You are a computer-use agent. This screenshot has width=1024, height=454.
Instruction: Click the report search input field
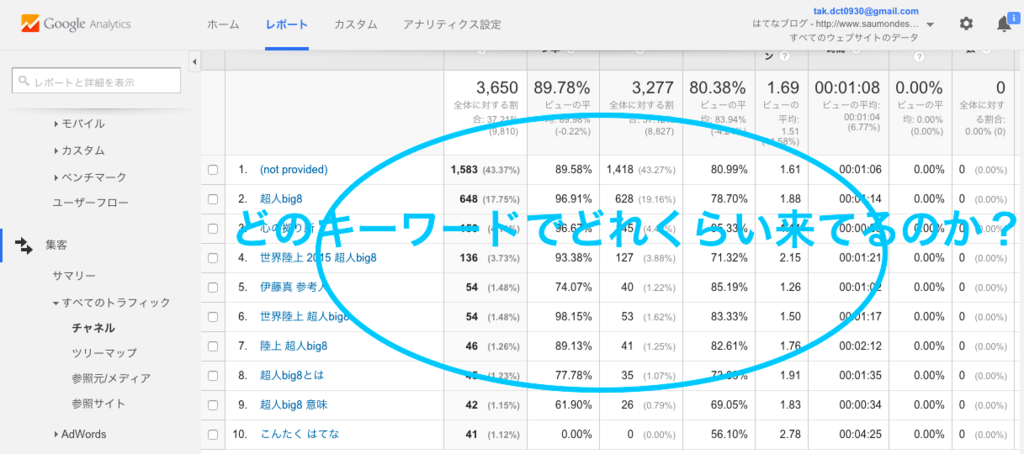pos(96,81)
